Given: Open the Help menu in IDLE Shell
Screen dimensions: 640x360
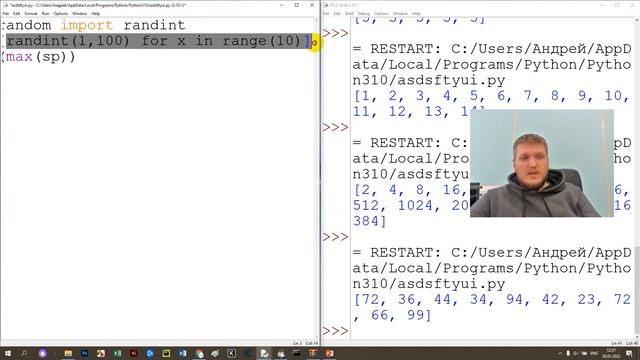Looking at the screenshot, I should [x=416, y=13].
